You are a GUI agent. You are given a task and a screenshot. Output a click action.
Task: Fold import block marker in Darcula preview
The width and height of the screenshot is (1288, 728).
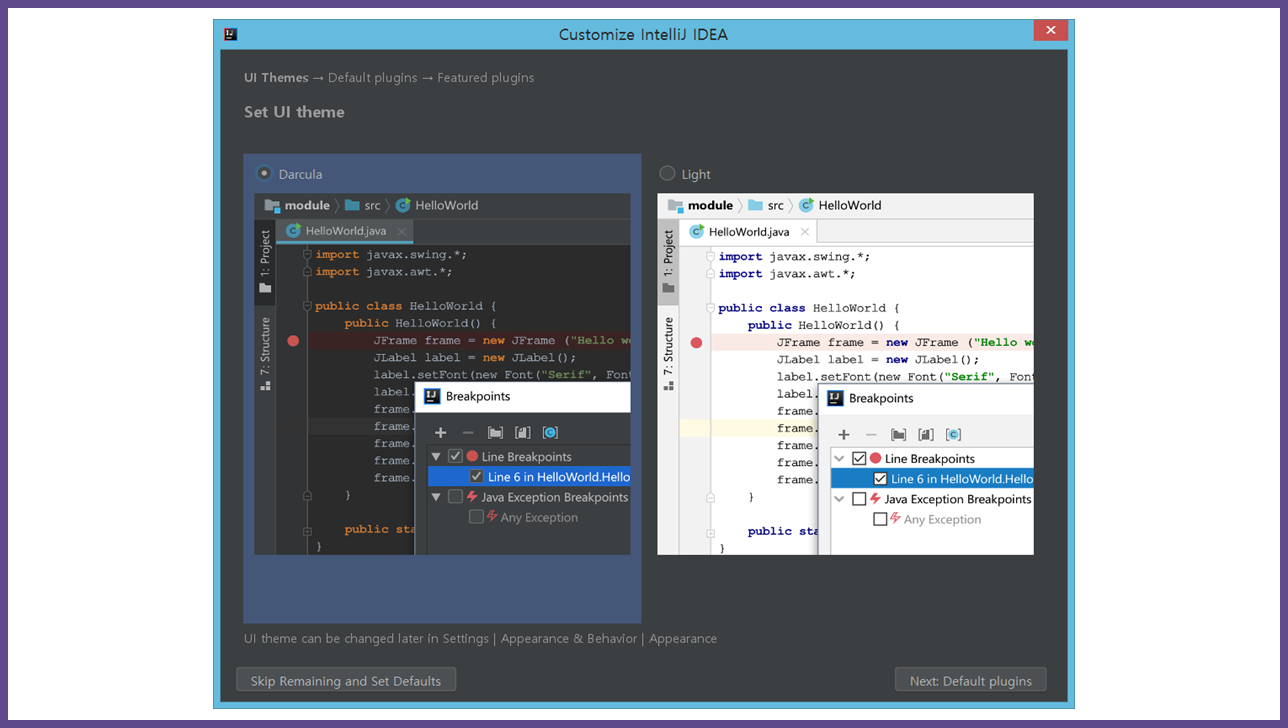coord(308,254)
